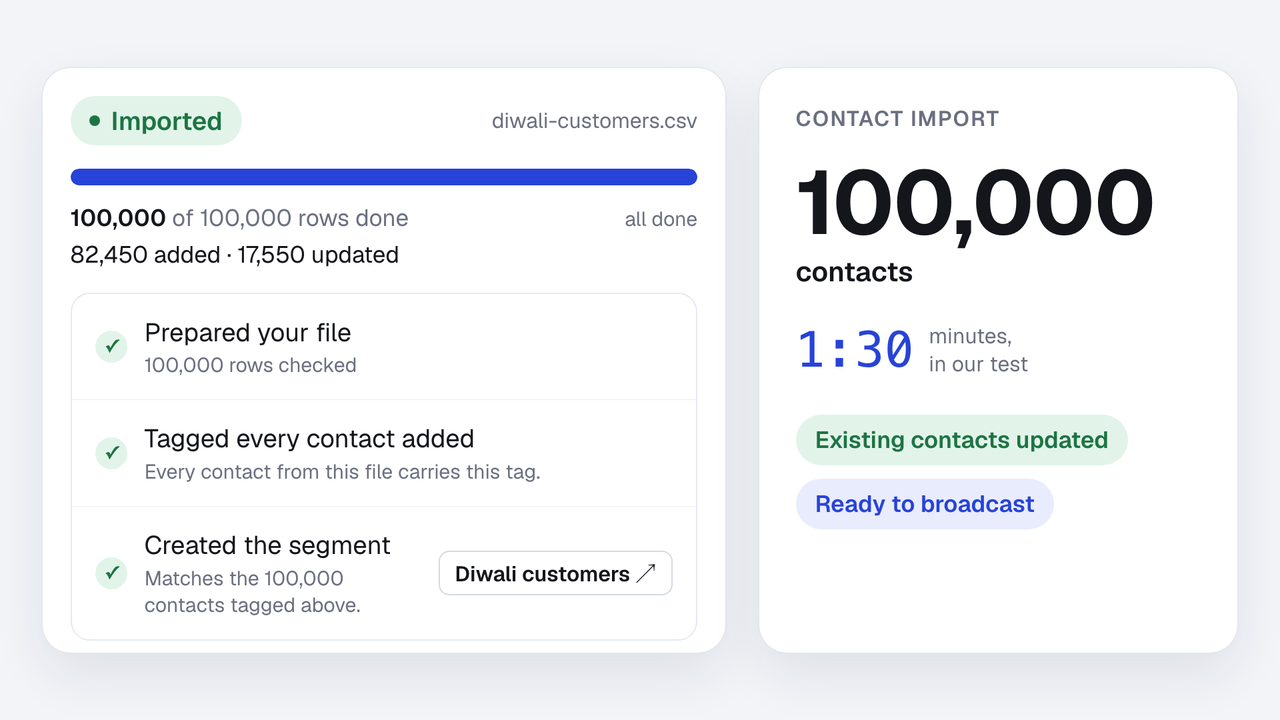
Task: Click the arrow icon on Diwali customers button
Action: point(646,573)
